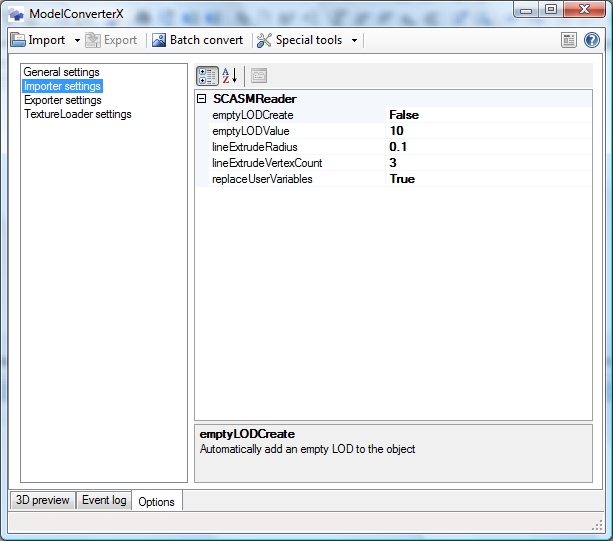Viewport: 613px width, 541px height.
Task: Click the Special tools wrench icon
Action: [x=264, y=40]
